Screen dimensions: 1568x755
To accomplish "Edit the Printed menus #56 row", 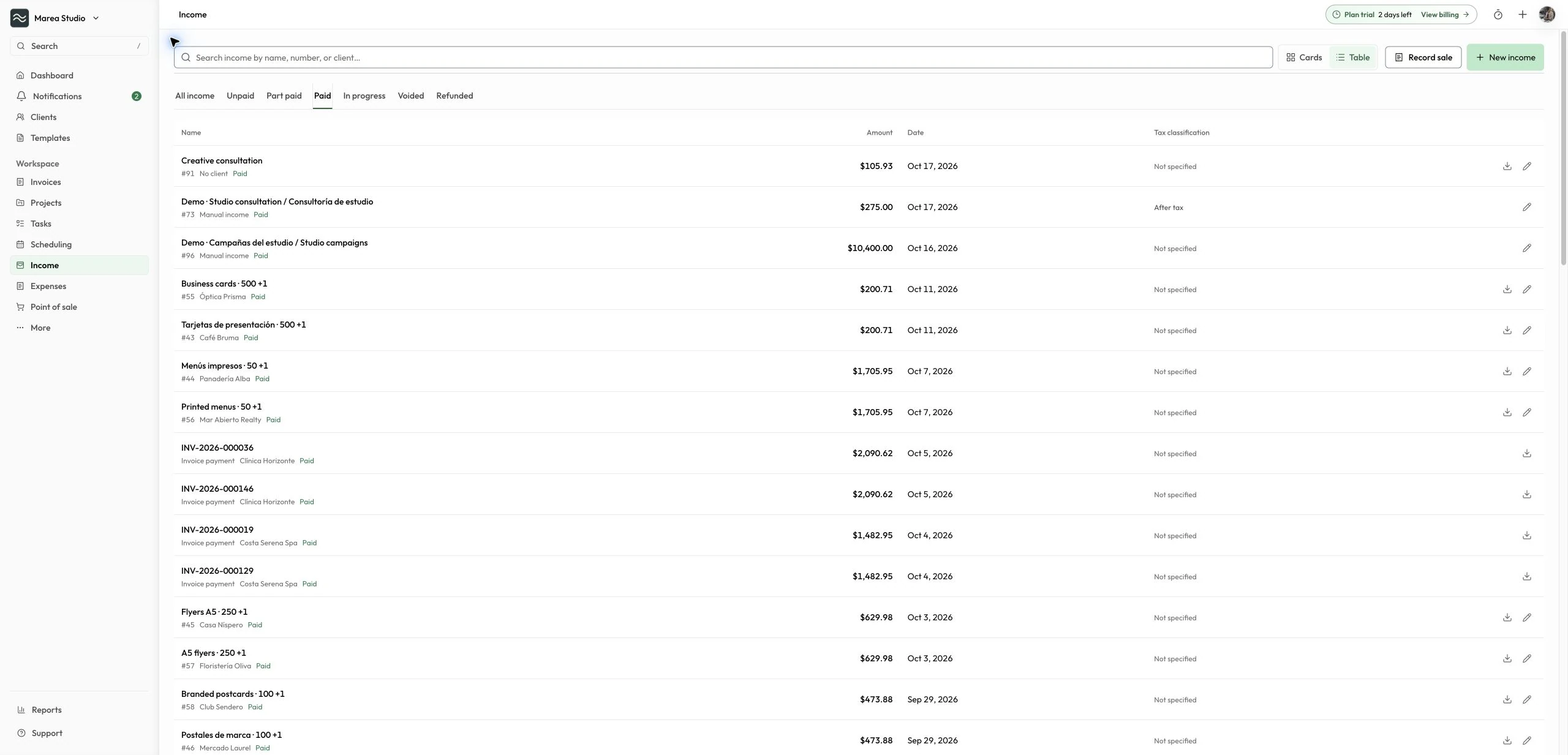I will (x=1526, y=412).
